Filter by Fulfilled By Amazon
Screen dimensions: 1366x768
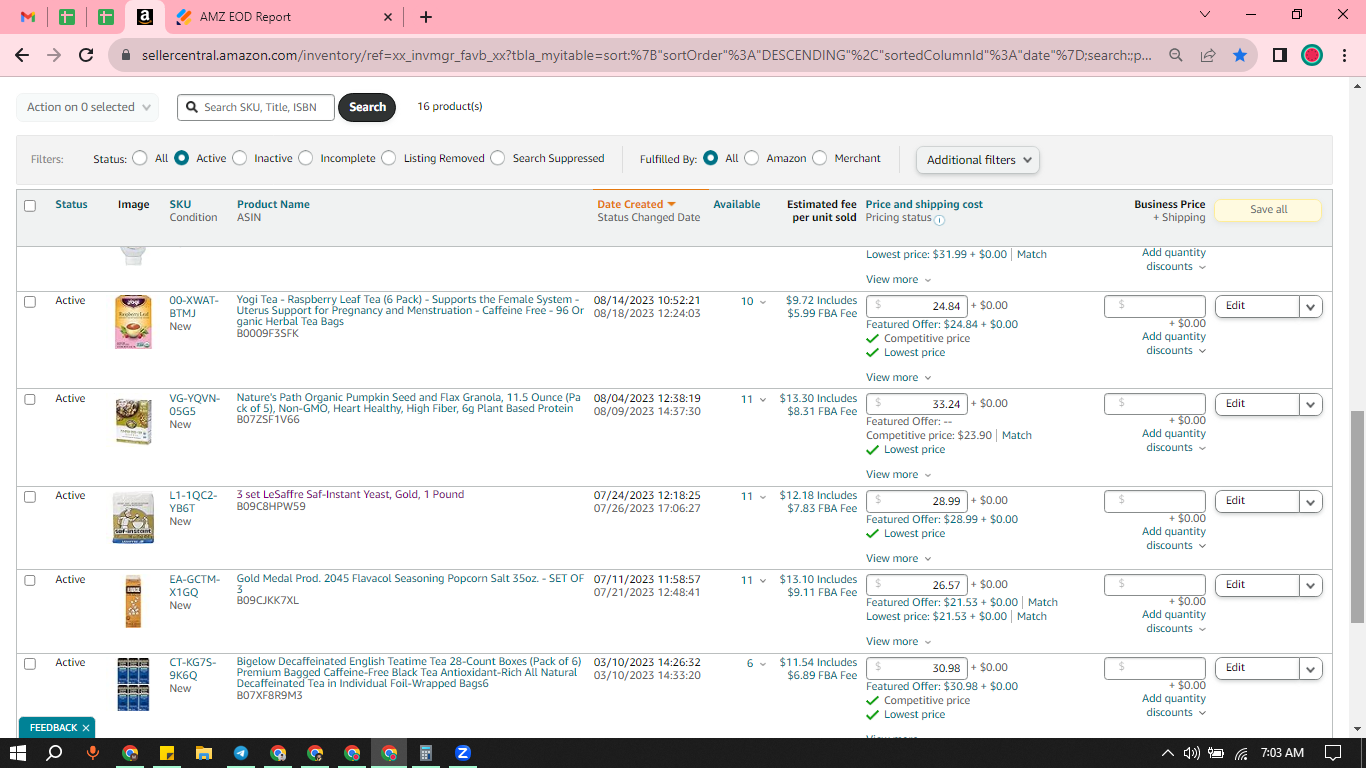(x=752, y=158)
